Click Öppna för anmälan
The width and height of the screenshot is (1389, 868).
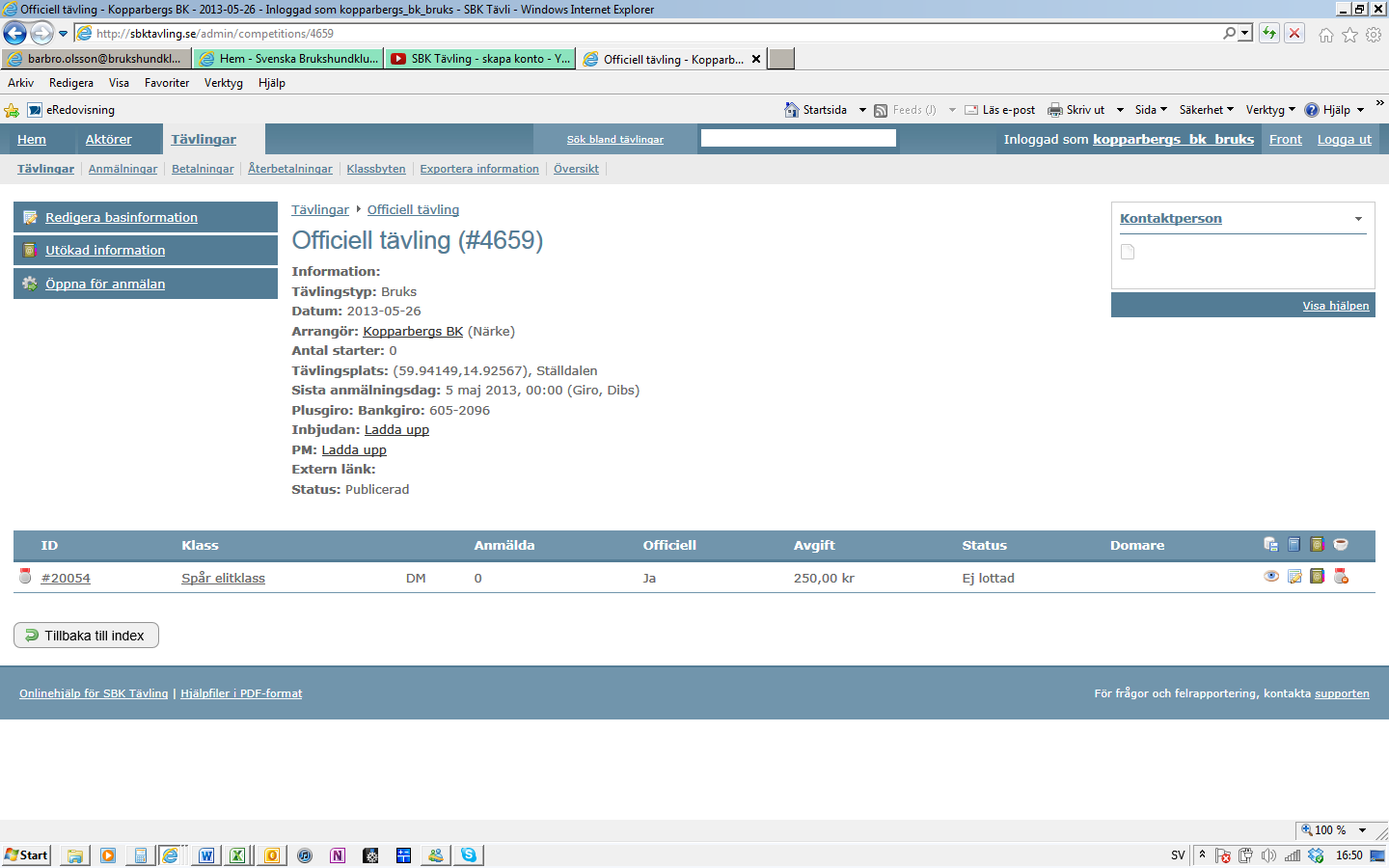pyautogui.click(x=105, y=284)
